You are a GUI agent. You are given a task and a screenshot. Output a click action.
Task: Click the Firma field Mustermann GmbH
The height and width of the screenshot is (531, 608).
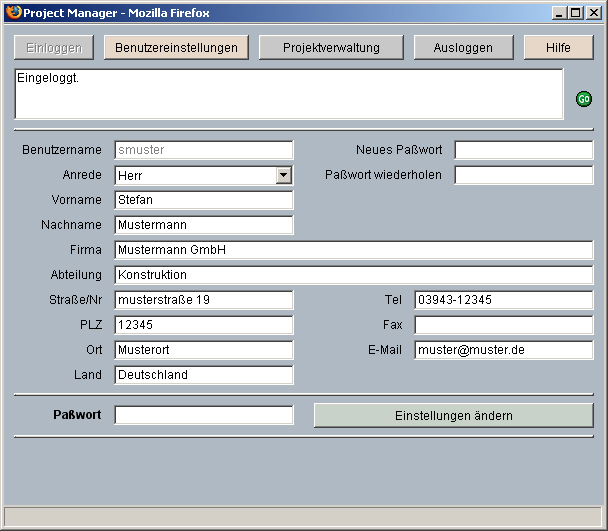click(x=353, y=250)
